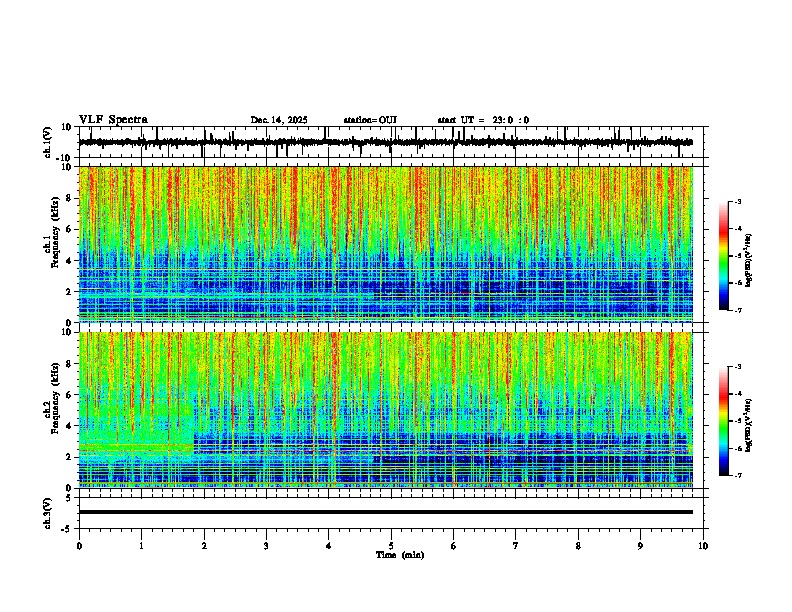Click the time axis tick label '5'
The width and height of the screenshot is (792, 612).
point(391,546)
